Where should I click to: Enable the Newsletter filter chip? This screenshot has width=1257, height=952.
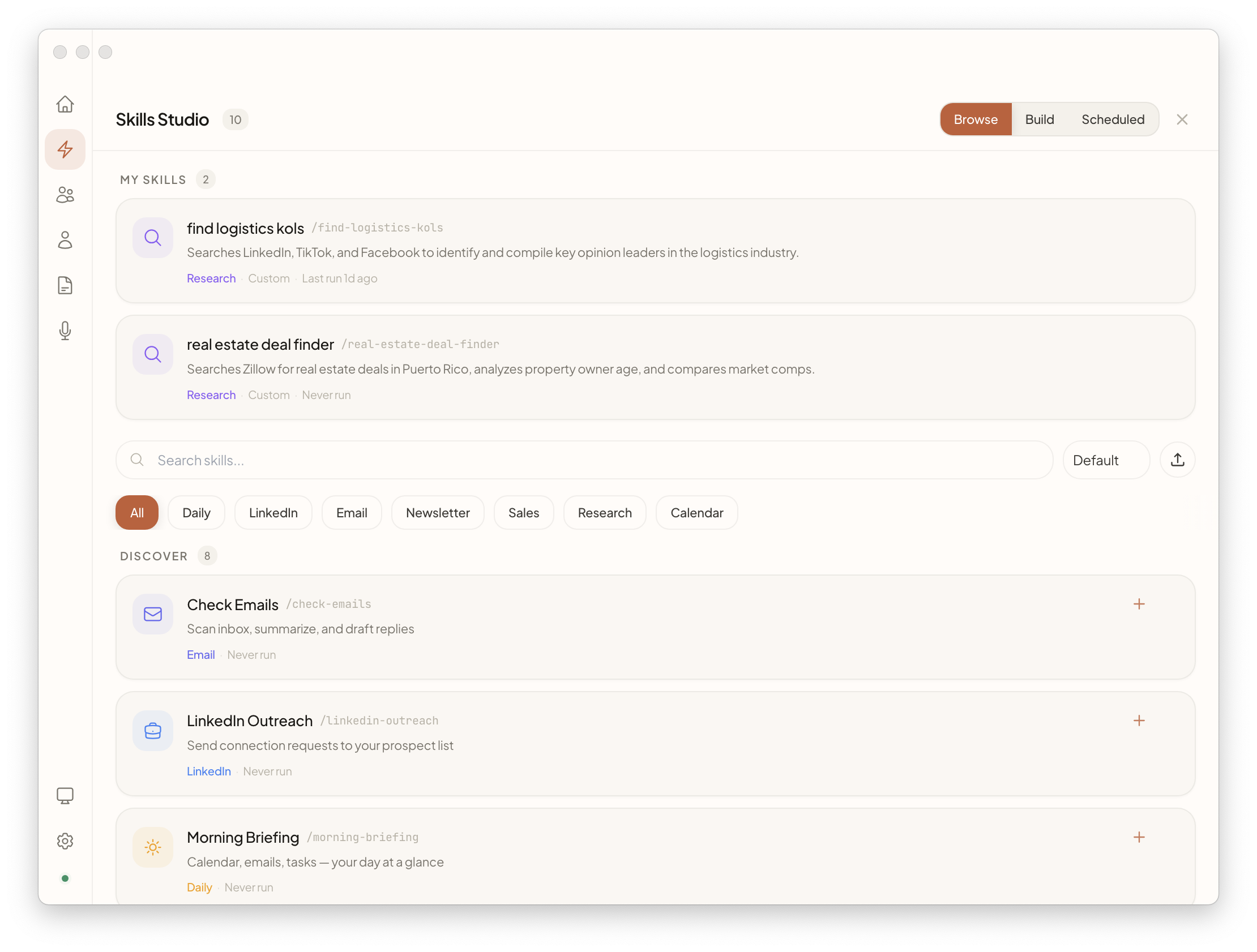[x=438, y=512]
